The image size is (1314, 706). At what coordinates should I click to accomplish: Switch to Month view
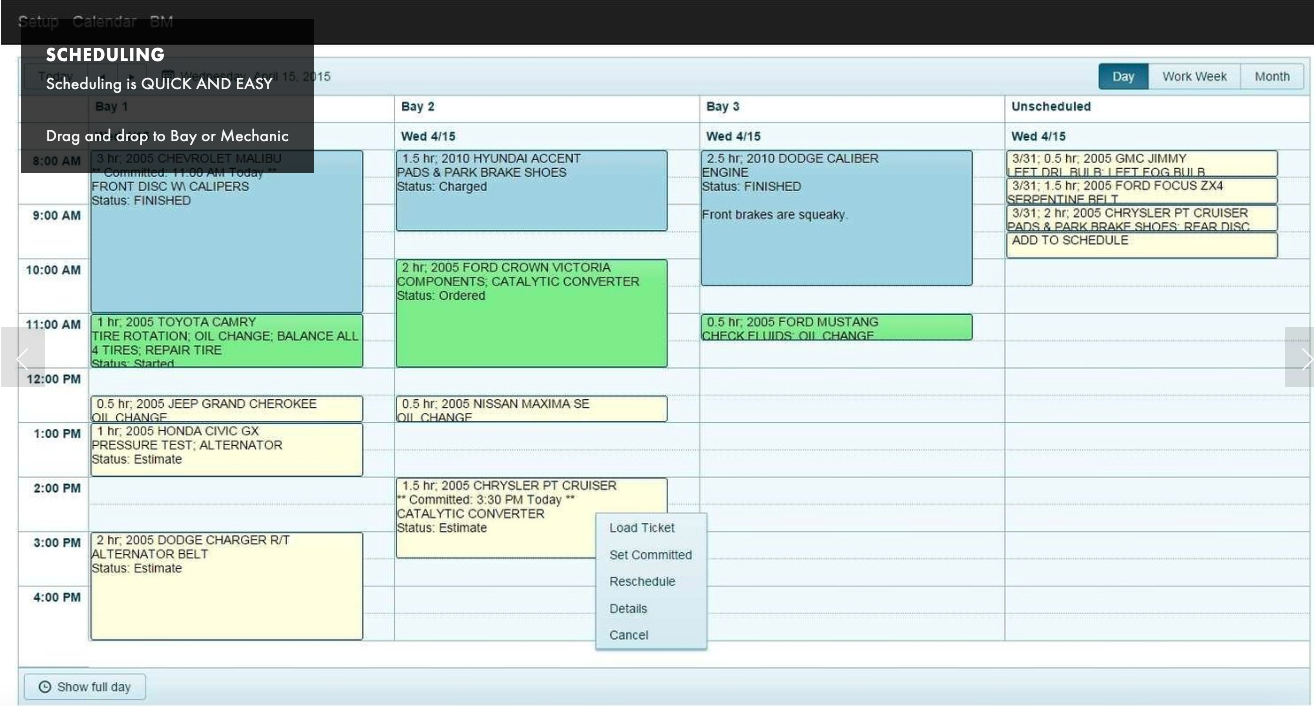point(1272,77)
